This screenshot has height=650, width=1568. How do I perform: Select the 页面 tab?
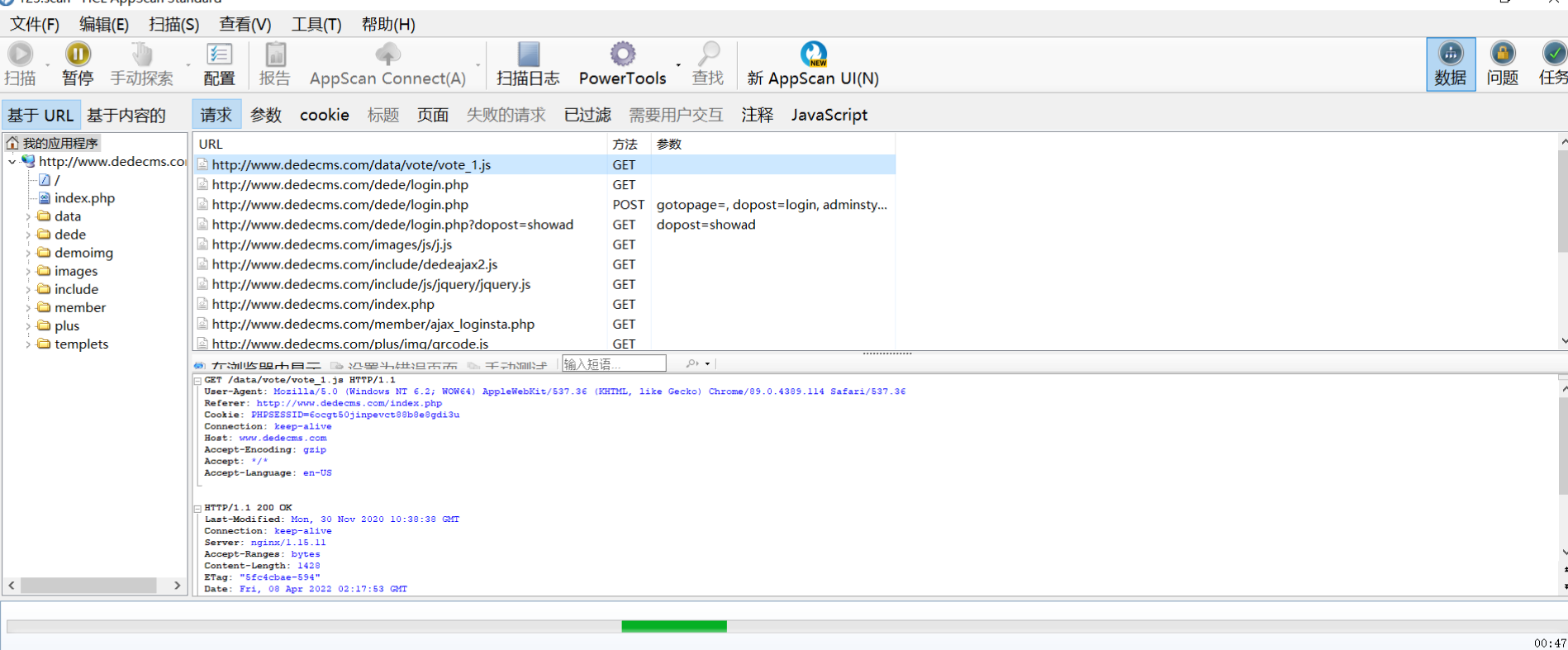click(x=433, y=115)
